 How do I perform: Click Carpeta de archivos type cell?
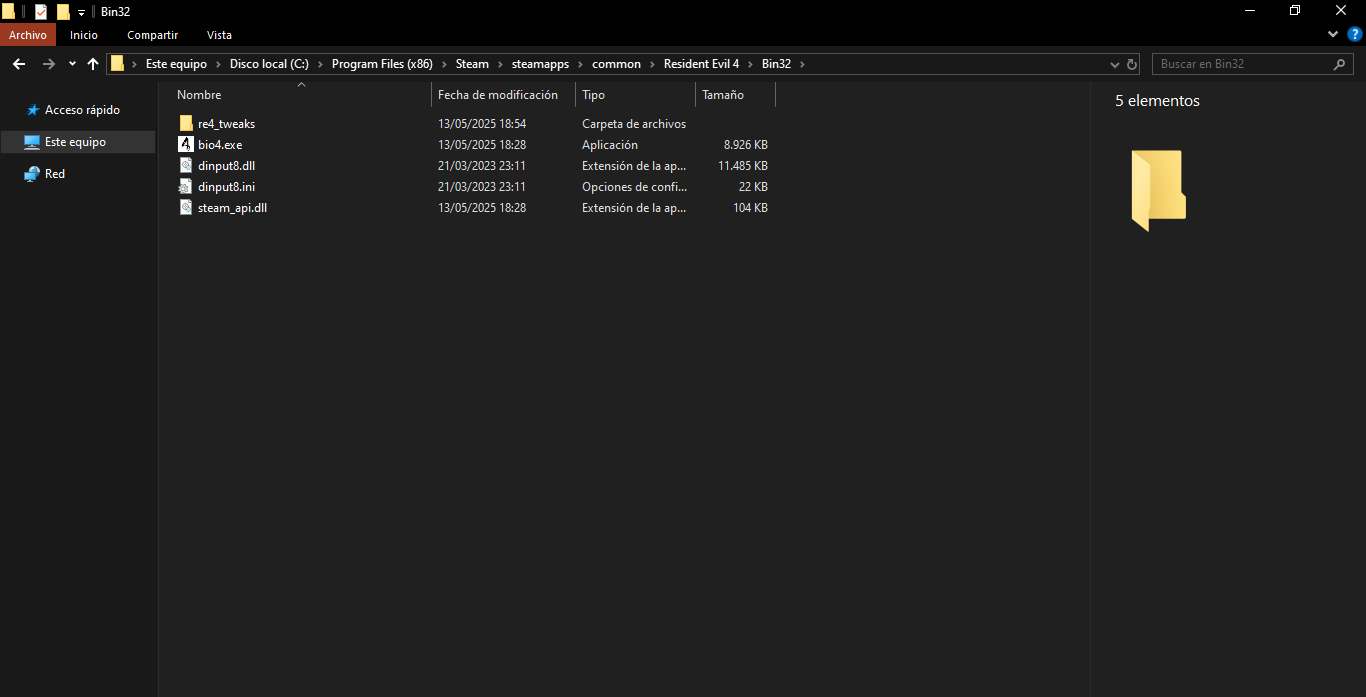pyautogui.click(x=634, y=124)
